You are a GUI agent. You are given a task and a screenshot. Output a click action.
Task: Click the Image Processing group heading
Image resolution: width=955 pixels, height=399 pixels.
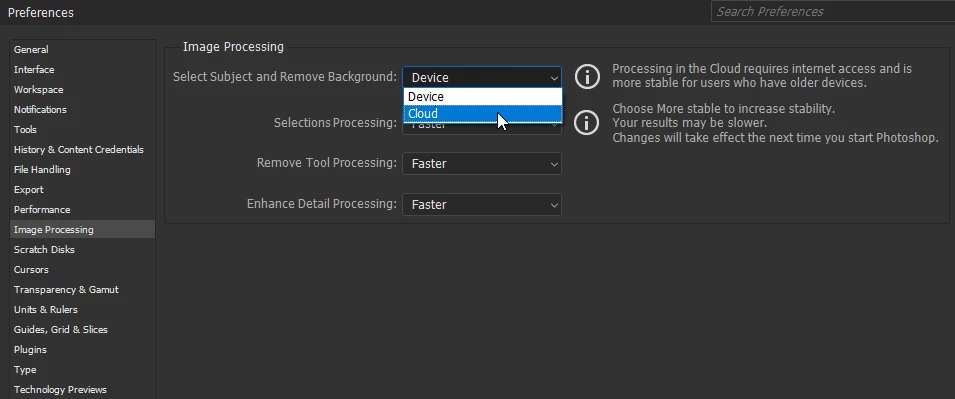[x=233, y=47]
